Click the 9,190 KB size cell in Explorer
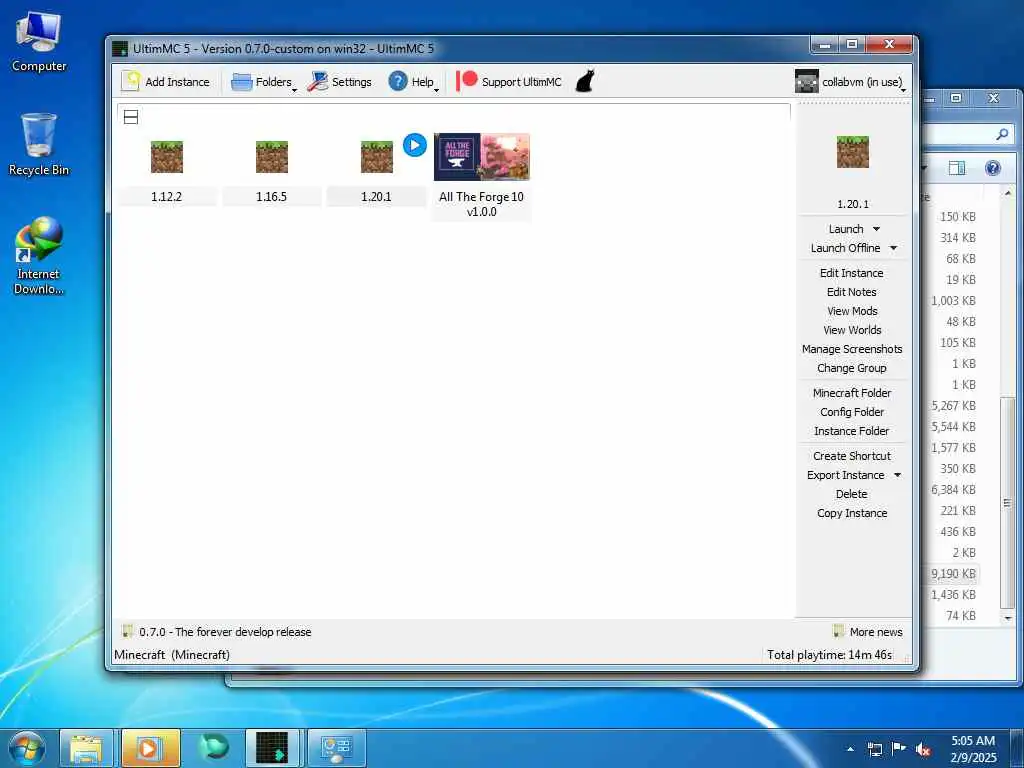Screen dimensions: 1024x768 (953, 573)
